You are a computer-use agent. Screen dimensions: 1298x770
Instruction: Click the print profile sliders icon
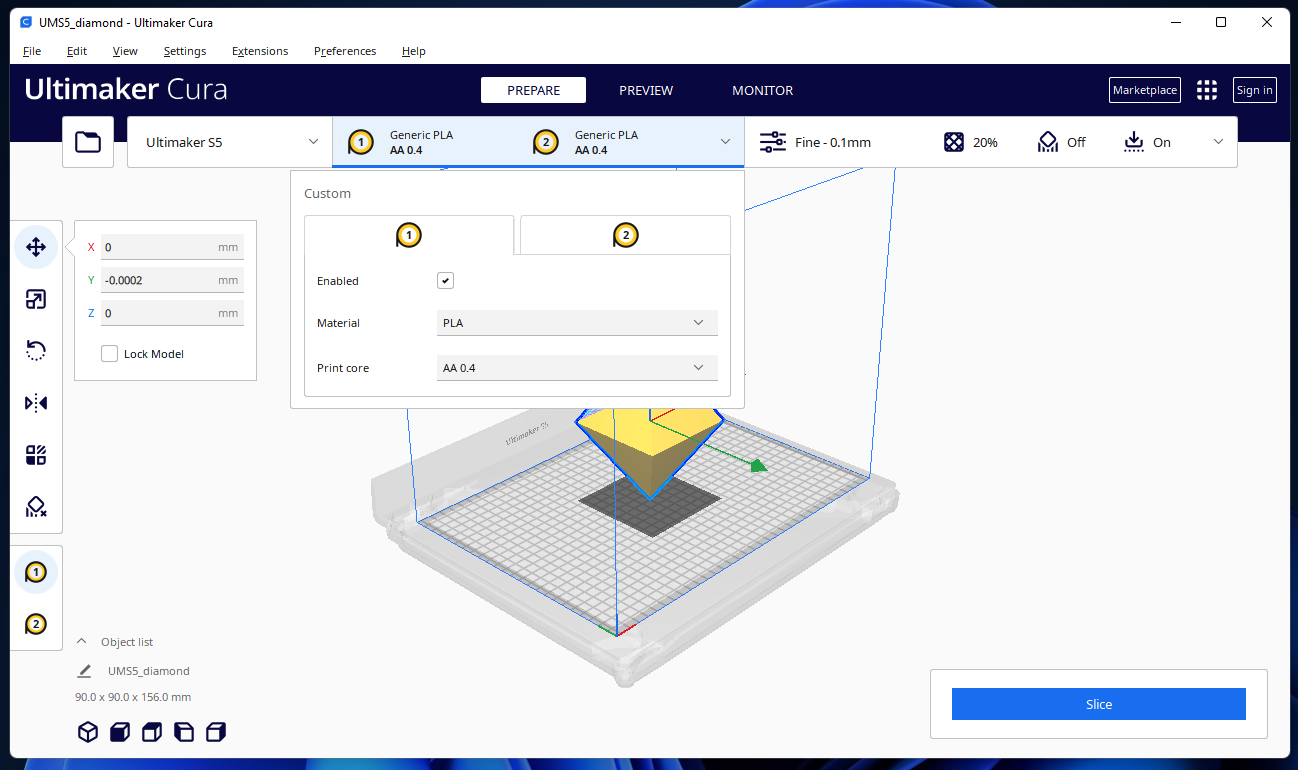tap(773, 142)
